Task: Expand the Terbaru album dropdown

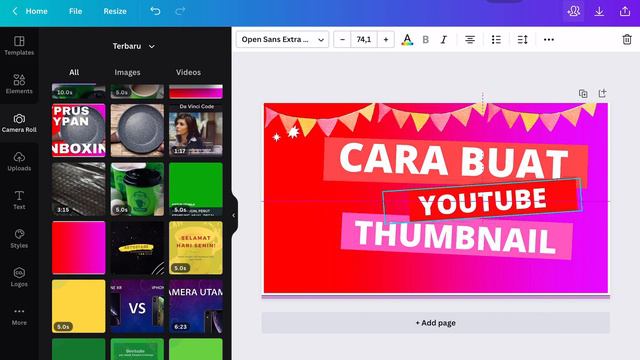Action: [x=133, y=46]
